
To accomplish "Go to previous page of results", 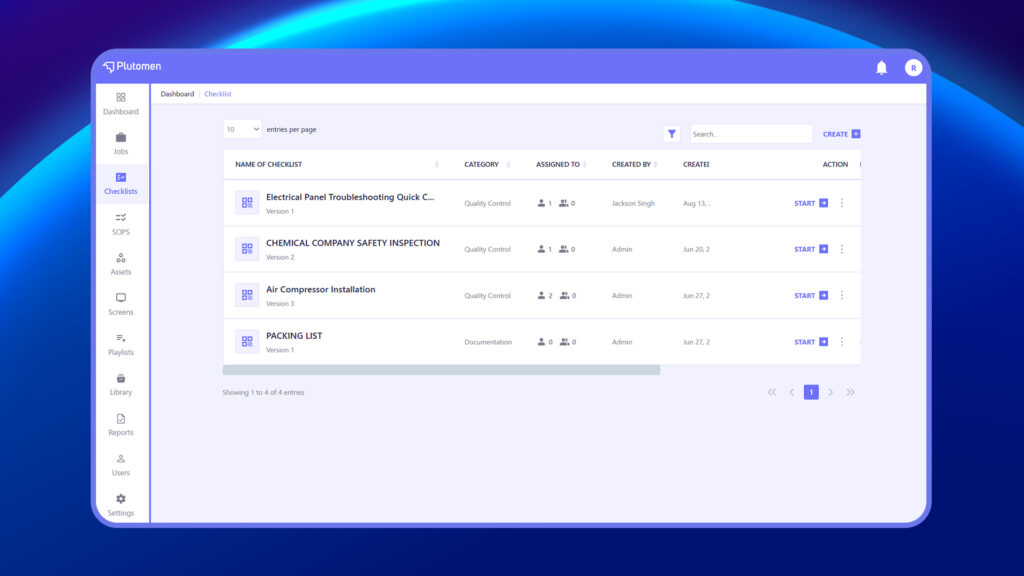I will pyautogui.click(x=792, y=392).
